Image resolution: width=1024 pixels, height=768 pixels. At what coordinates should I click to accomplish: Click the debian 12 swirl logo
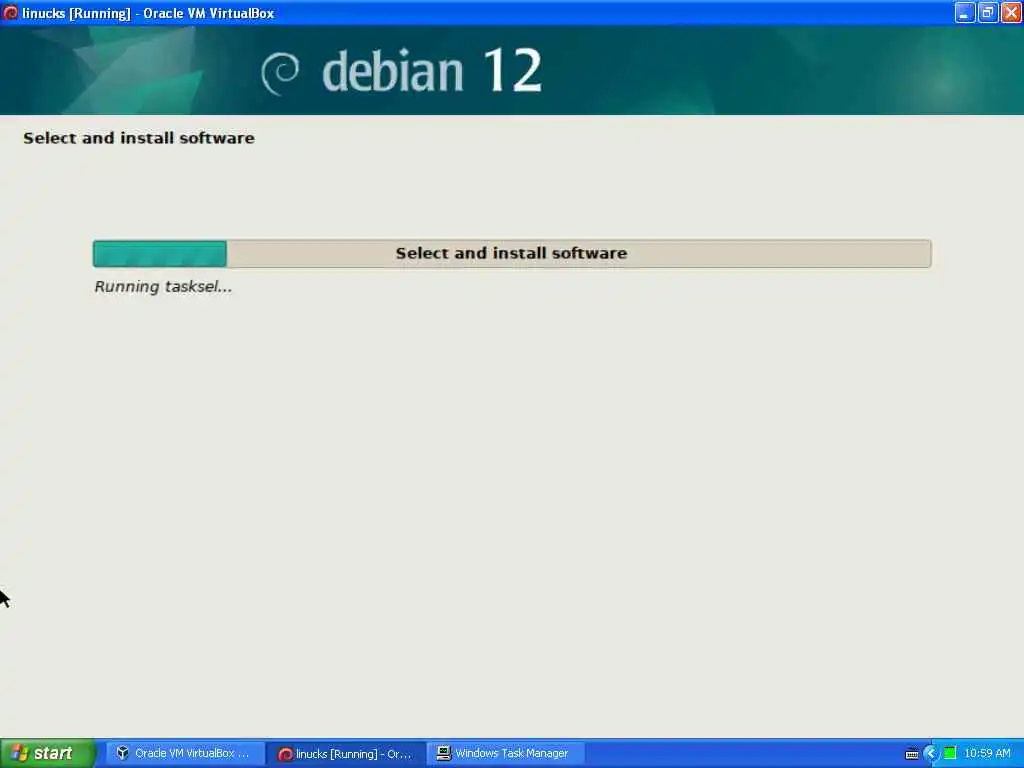tap(280, 73)
